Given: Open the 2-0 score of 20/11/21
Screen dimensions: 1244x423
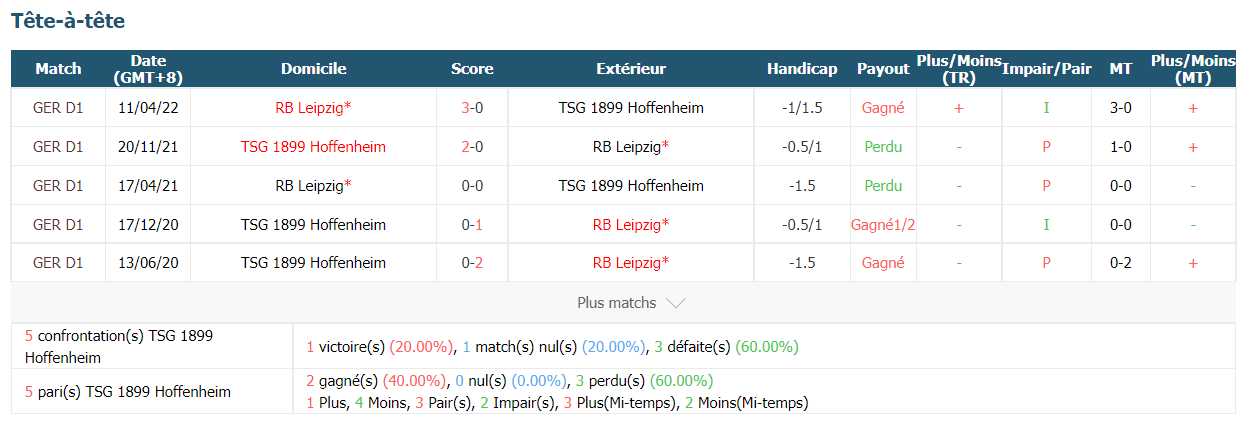Looking at the screenshot, I should 472,147.
